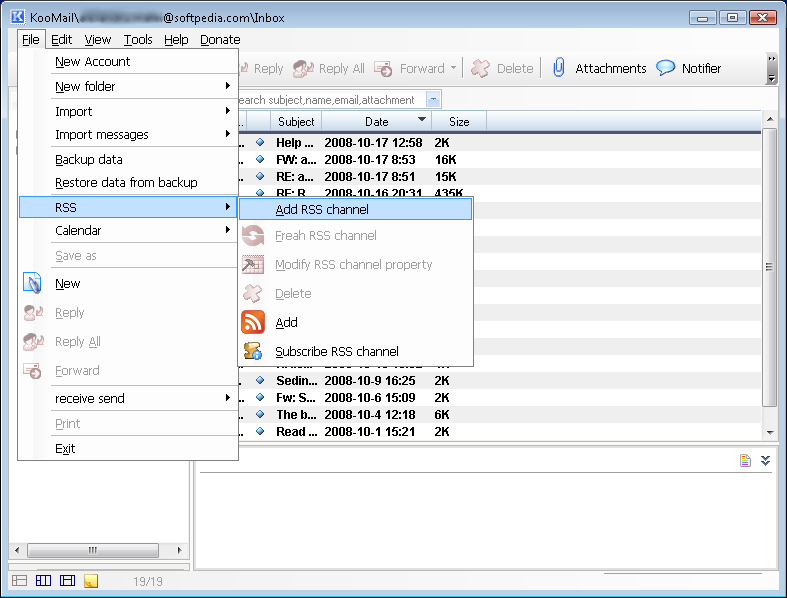Select the RE: a... message at 8:51
The image size is (787, 598).
click(x=499, y=176)
